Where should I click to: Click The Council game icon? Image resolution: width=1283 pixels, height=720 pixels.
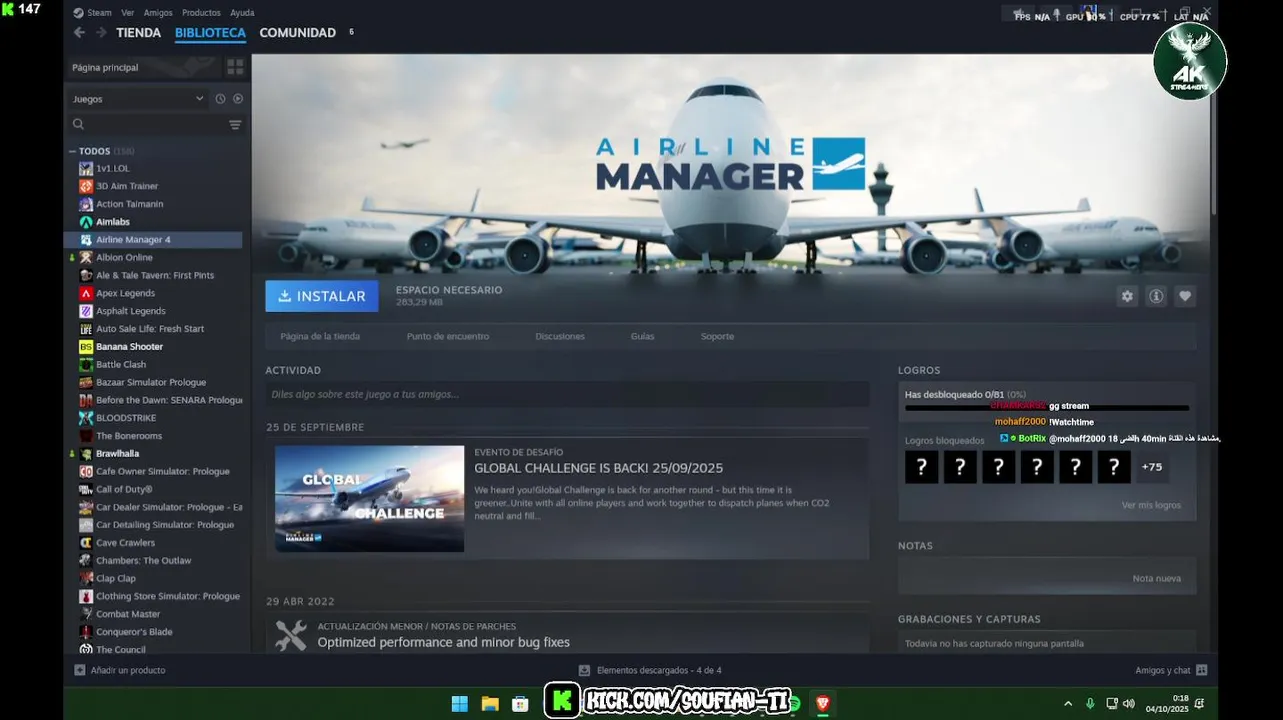tap(86, 649)
